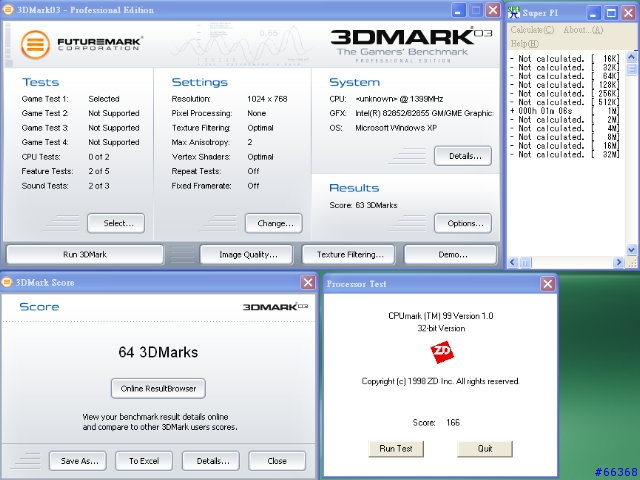The width and height of the screenshot is (640, 480).
Task: Launch the Demo... button
Action: [x=451, y=254]
